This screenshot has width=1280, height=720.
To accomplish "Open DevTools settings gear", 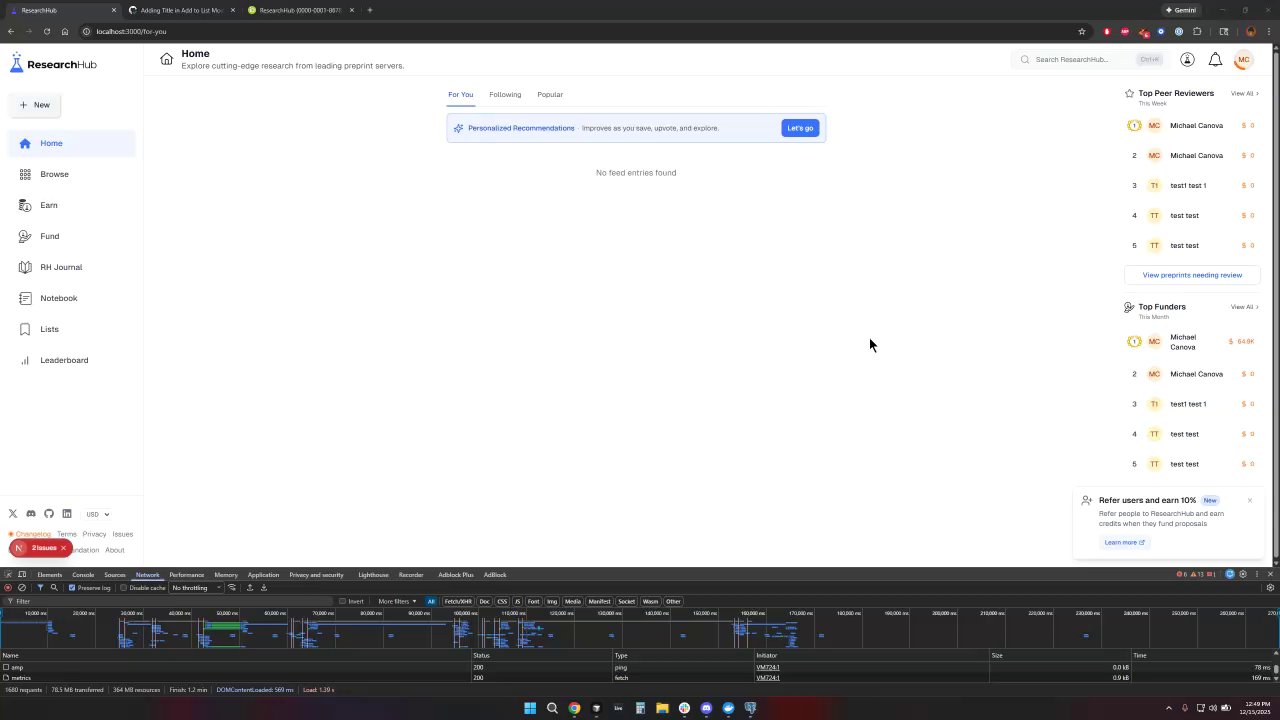I will click(1243, 575).
